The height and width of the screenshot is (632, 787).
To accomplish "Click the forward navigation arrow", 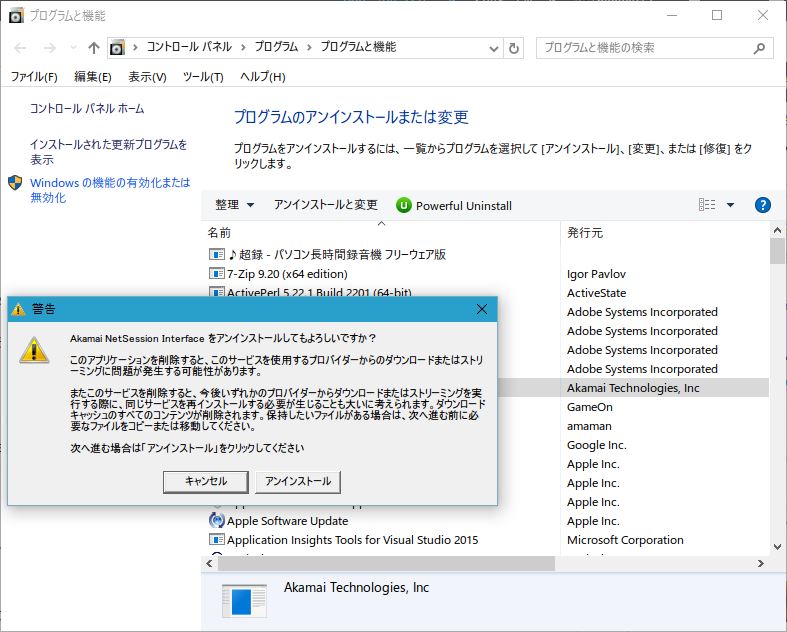I will tap(50, 48).
